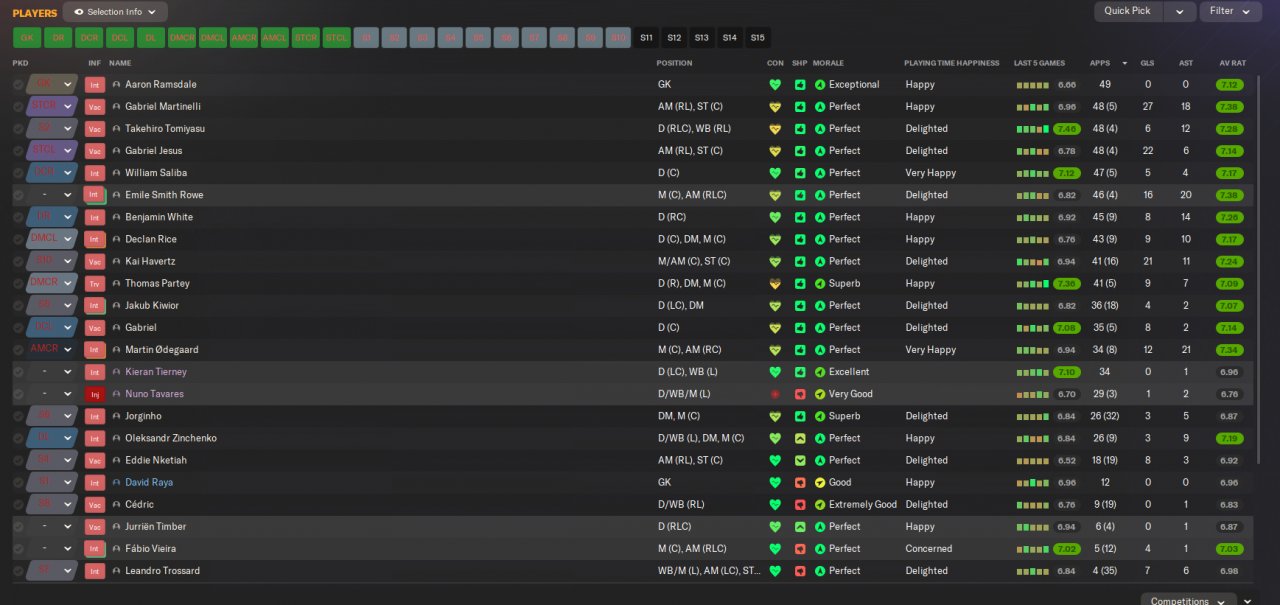Screen dimensions: 1280x605
Task: Toggle picked checkmark for Declan Rice
Action: (18, 240)
